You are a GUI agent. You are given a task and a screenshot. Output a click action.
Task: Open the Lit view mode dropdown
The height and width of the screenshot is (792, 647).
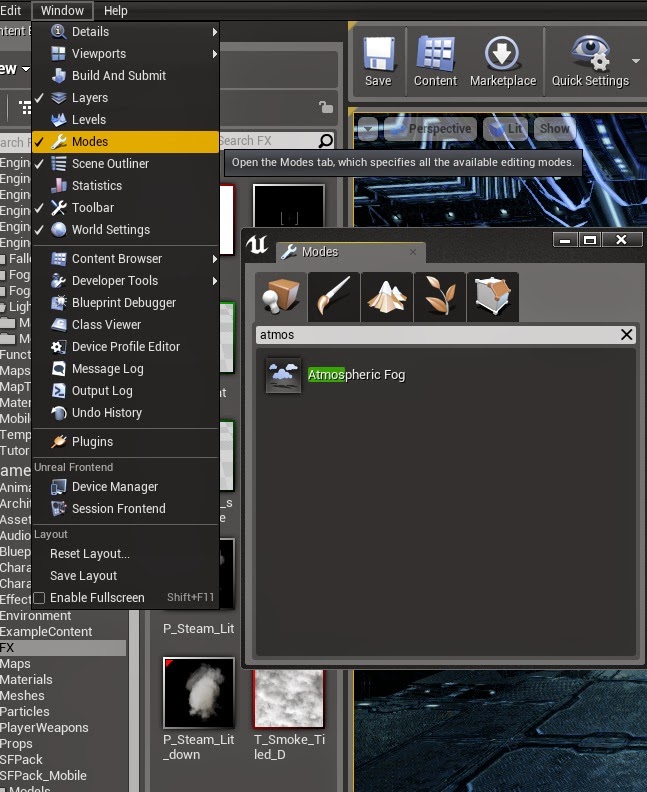tap(506, 129)
